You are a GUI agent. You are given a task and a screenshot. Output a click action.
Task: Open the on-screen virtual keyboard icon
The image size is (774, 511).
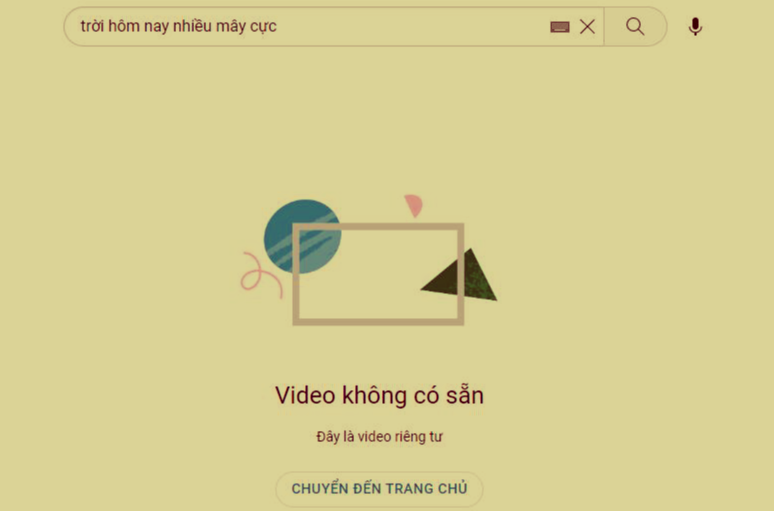pos(560,27)
